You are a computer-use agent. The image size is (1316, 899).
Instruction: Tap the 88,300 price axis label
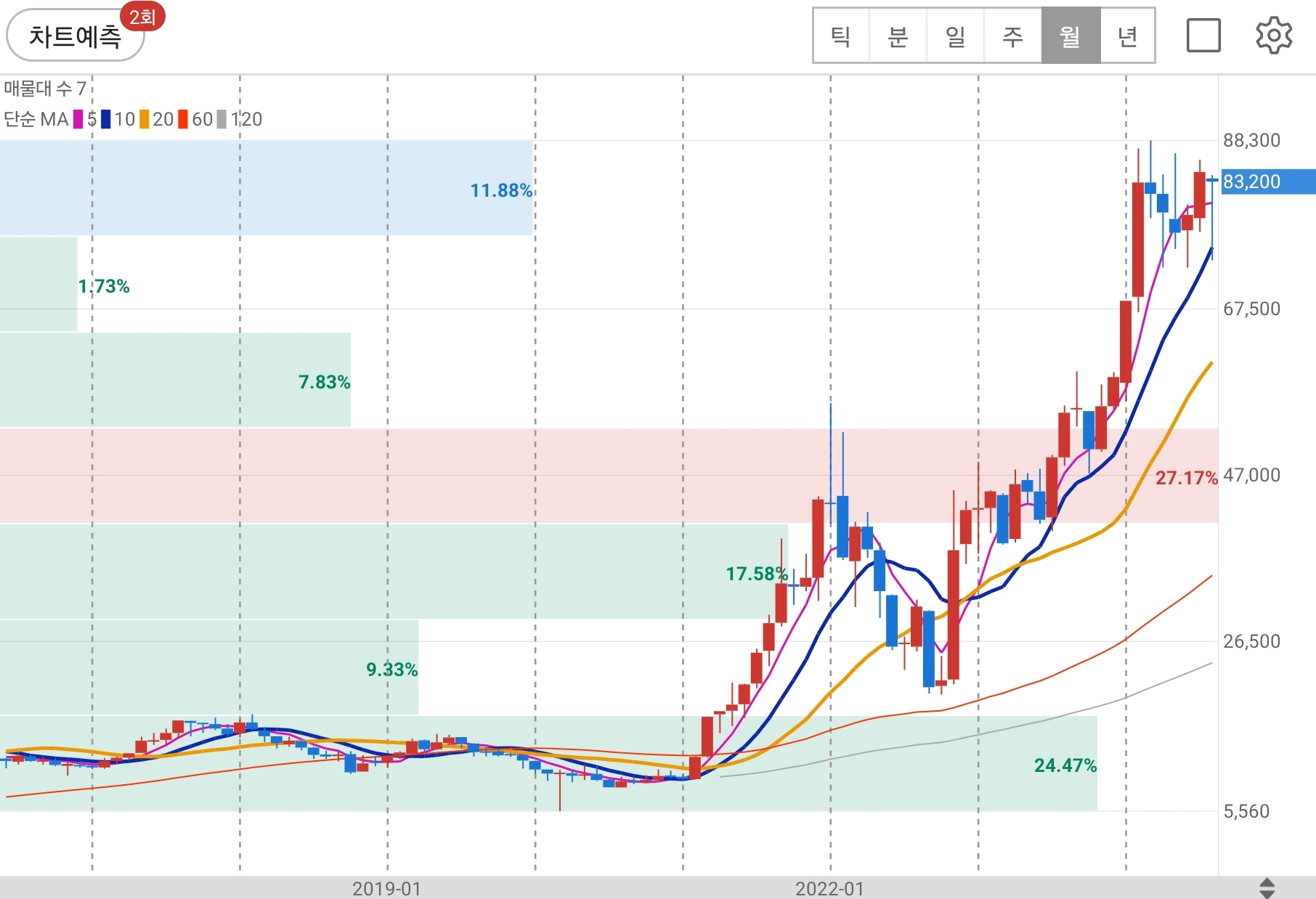click(1252, 140)
